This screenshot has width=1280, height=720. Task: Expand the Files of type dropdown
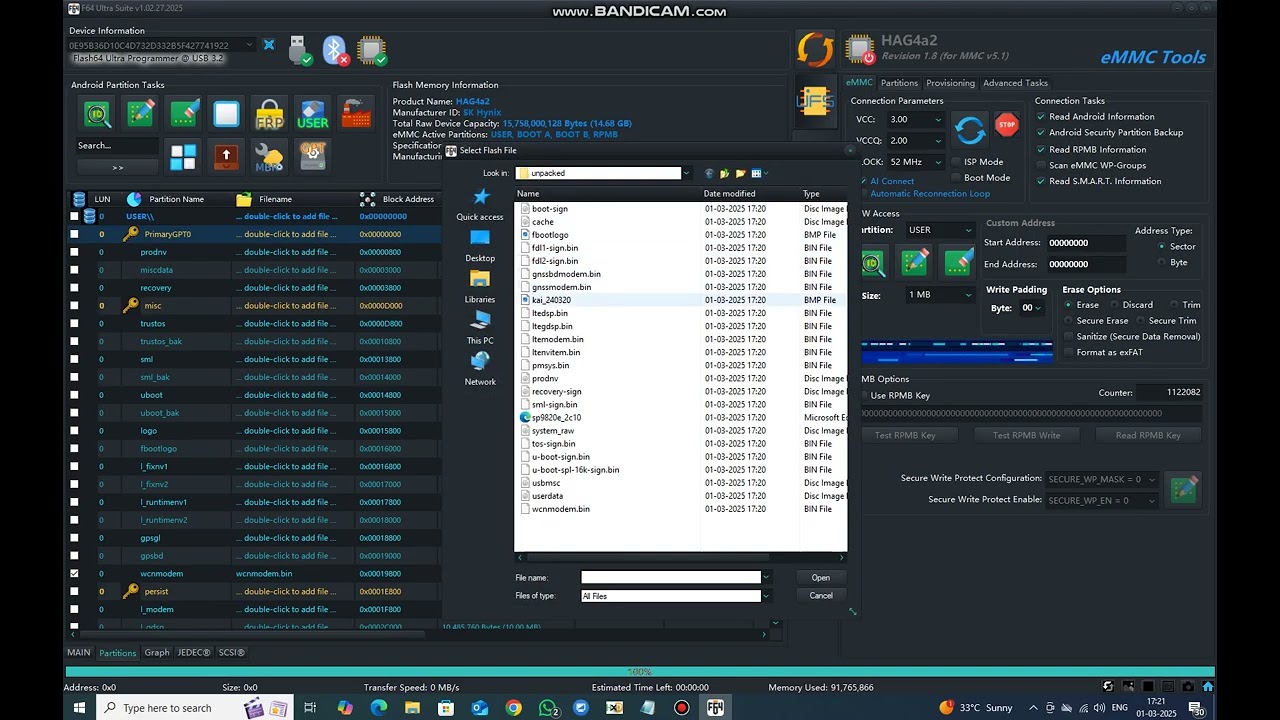pyautogui.click(x=766, y=596)
